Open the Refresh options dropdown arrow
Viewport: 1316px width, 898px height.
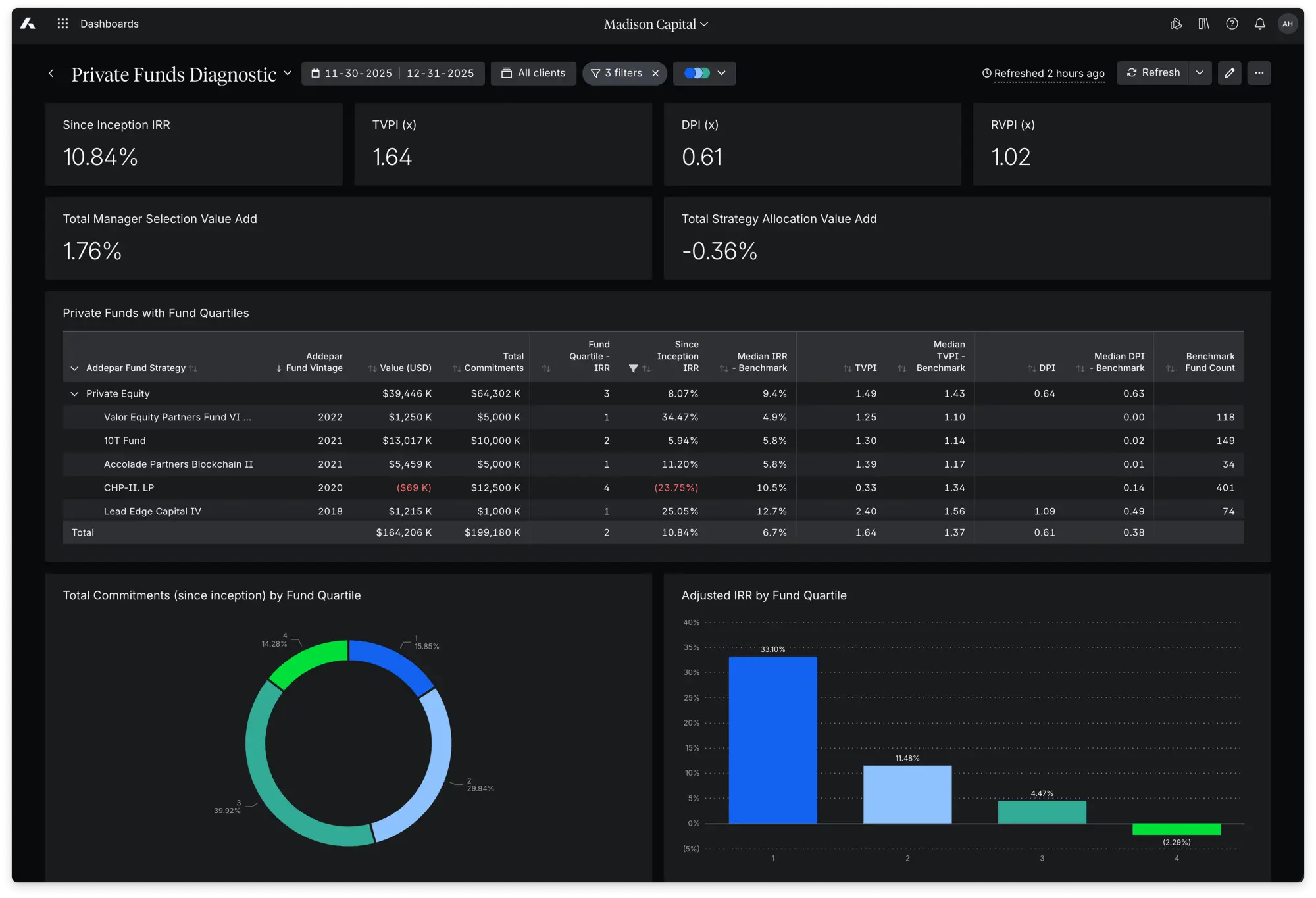(x=1200, y=72)
